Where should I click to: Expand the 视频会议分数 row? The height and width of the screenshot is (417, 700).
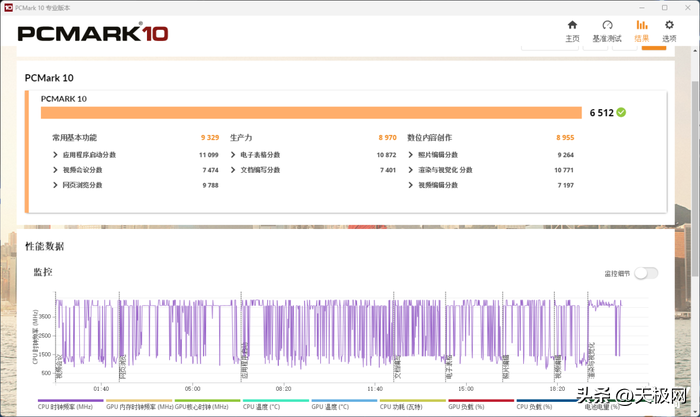point(56,170)
